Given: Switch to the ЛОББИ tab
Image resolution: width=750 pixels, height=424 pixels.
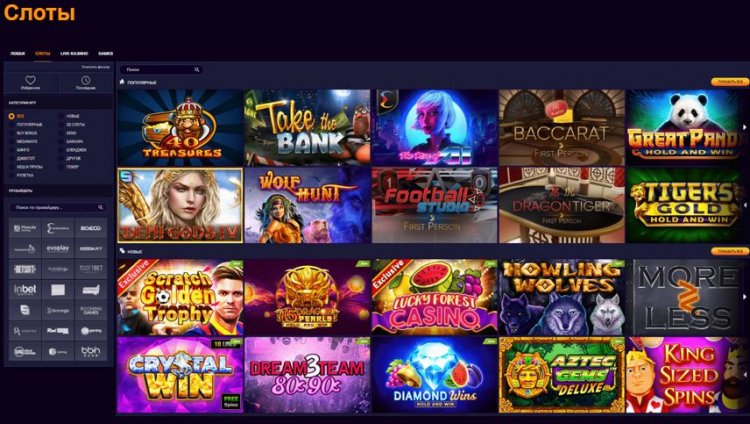Looking at the screenshot, I should click(18, 54).
